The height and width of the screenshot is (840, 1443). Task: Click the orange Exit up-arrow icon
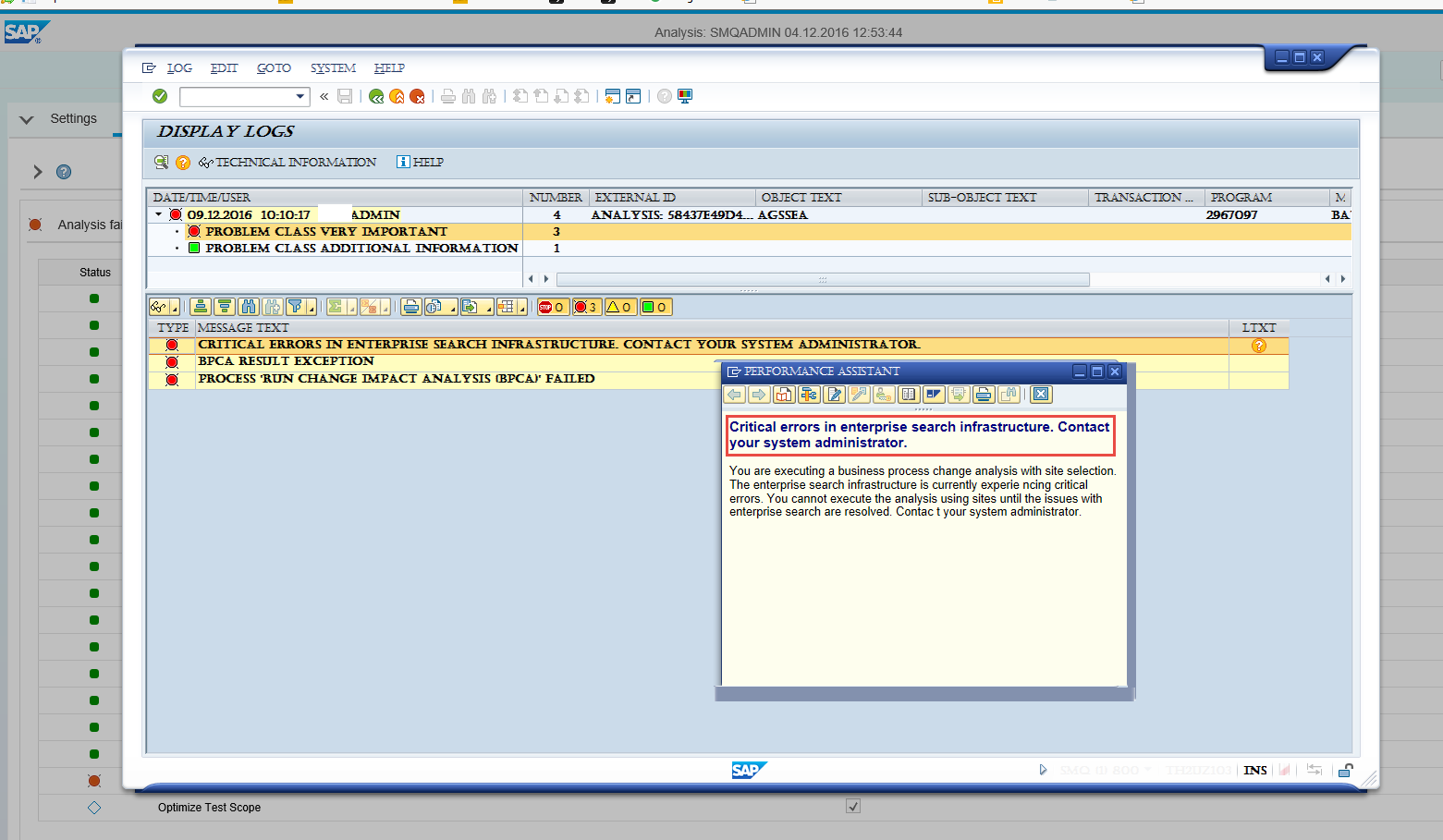pyautogui.click(x=397, y=96)
